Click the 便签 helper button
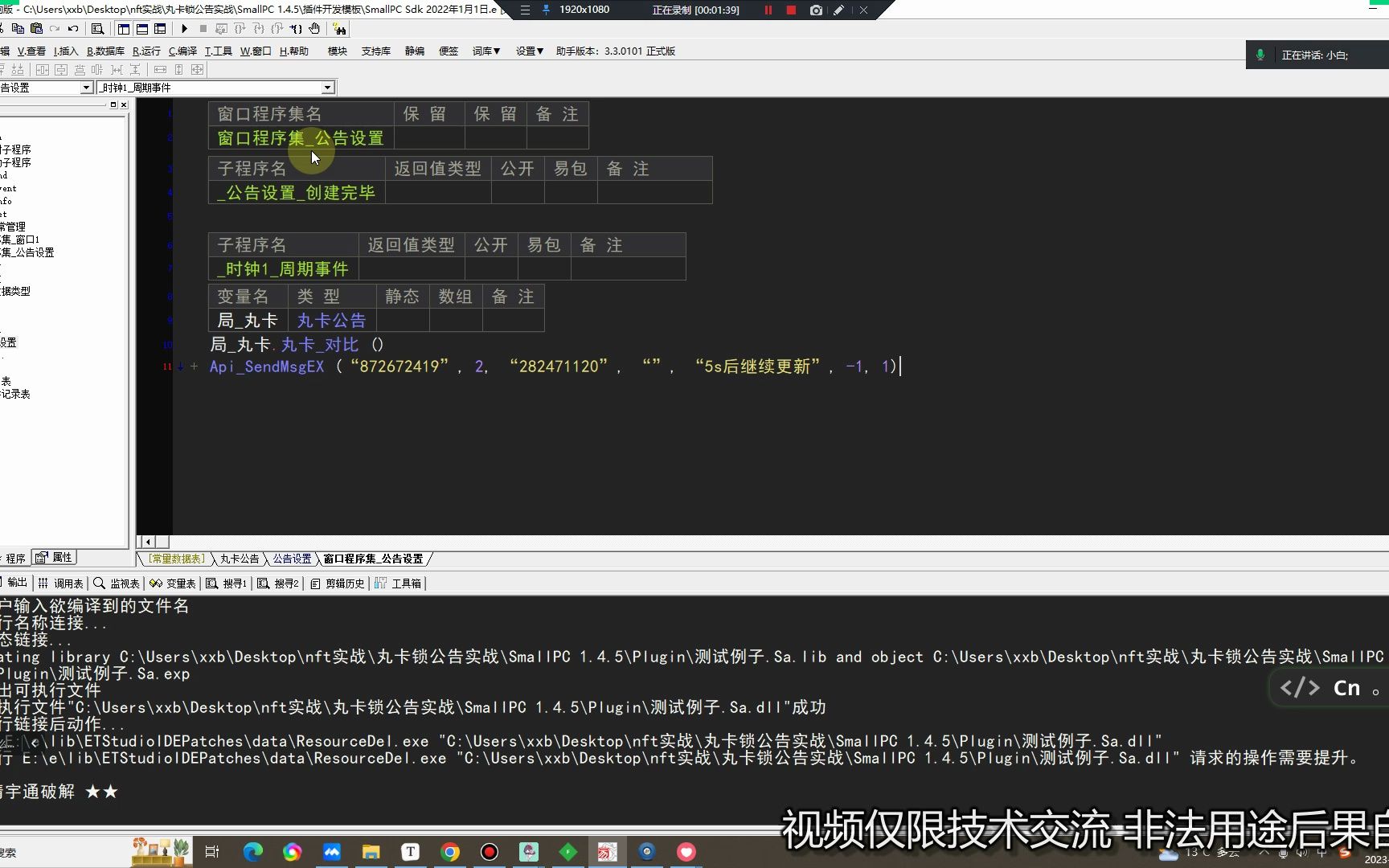The image size is (1389, 868). [x=449, y=51]
